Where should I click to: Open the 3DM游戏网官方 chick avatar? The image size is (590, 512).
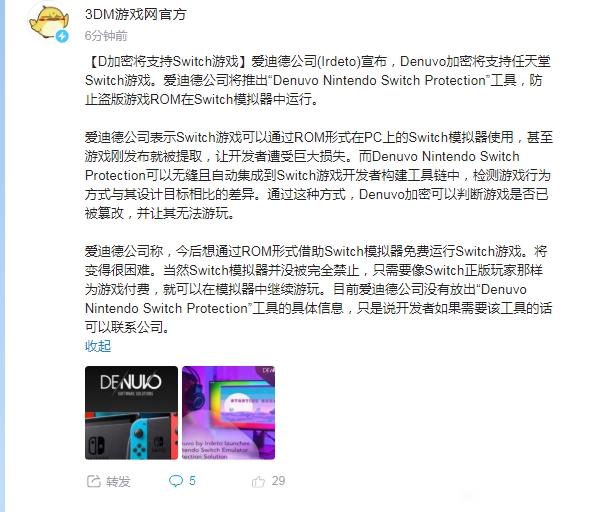[49, 22]
